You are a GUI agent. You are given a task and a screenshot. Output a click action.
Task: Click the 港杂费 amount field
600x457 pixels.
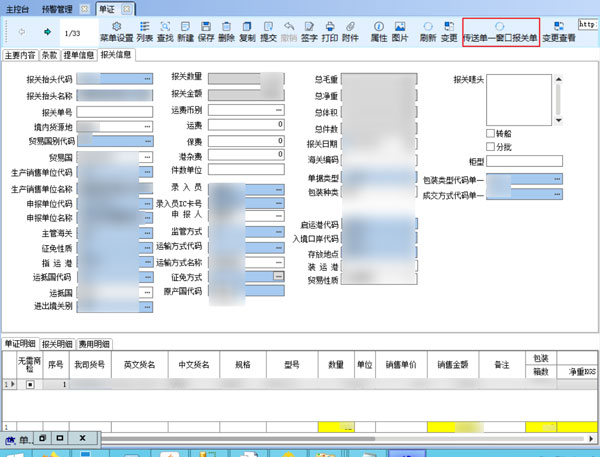[x=246, y=155]
